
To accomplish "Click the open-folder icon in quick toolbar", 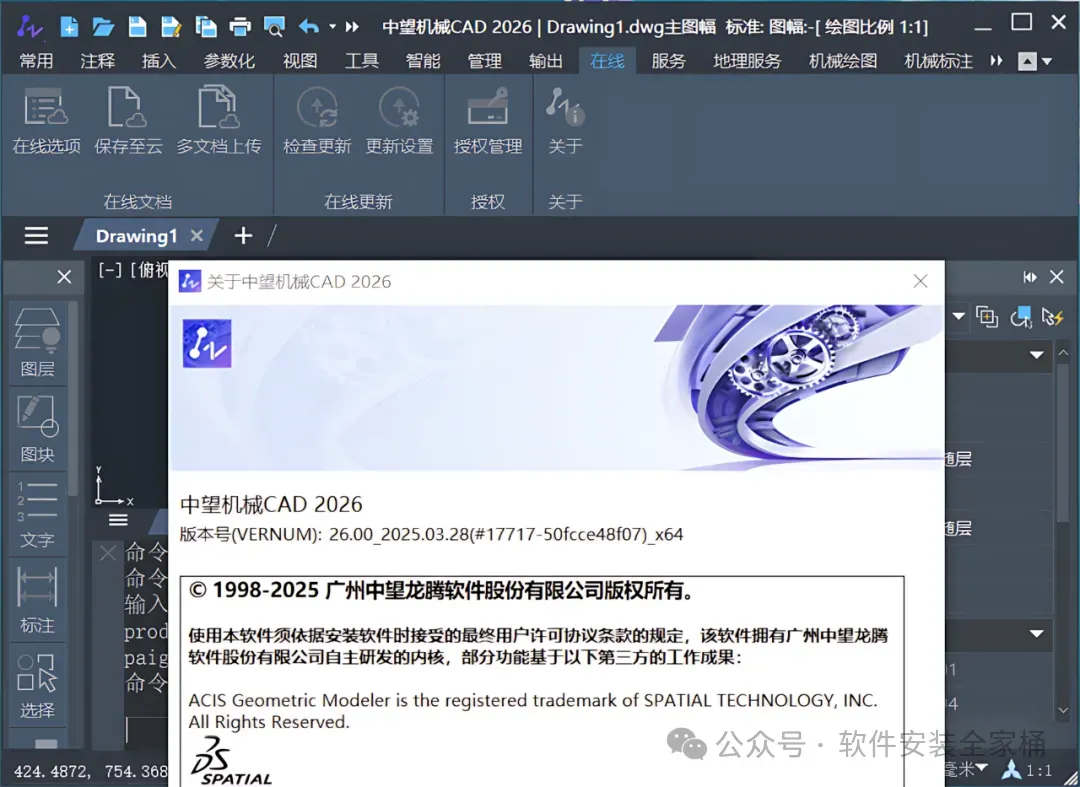I will [103, 27].
